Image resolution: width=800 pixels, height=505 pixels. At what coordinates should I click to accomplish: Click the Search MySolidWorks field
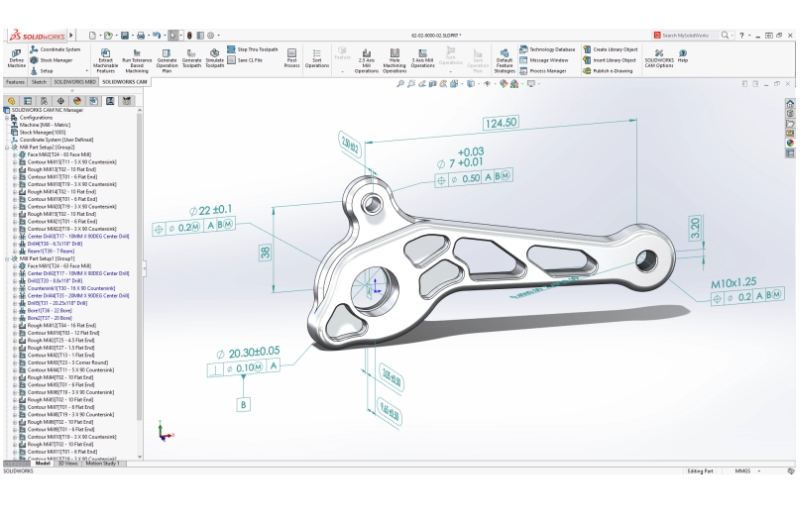687,35
